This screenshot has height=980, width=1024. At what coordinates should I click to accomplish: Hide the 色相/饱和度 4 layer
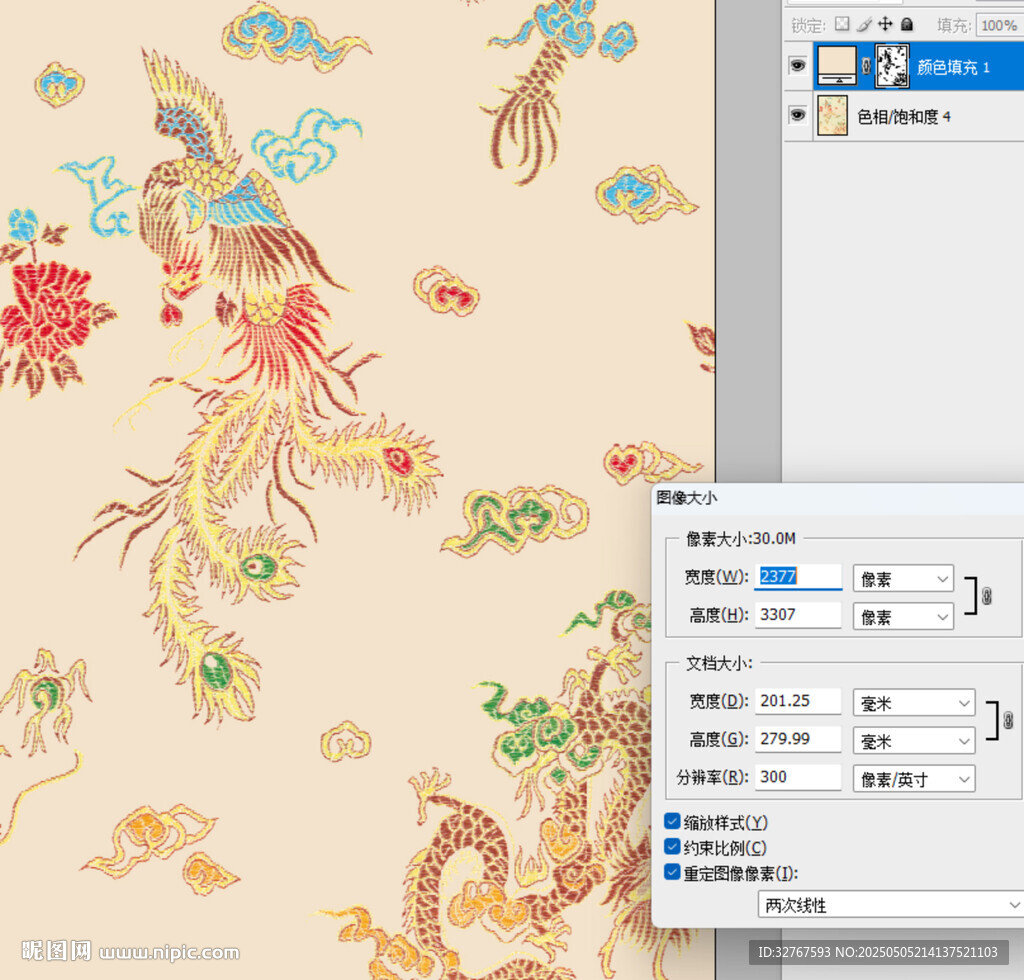[798, 116]
